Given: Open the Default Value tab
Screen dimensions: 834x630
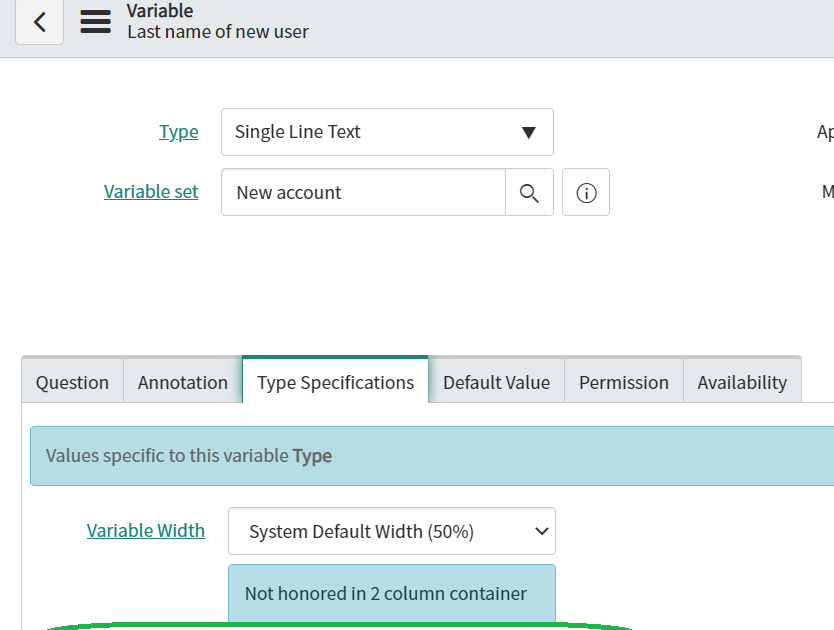Looking at the screenshot, I should coord(496,381).
